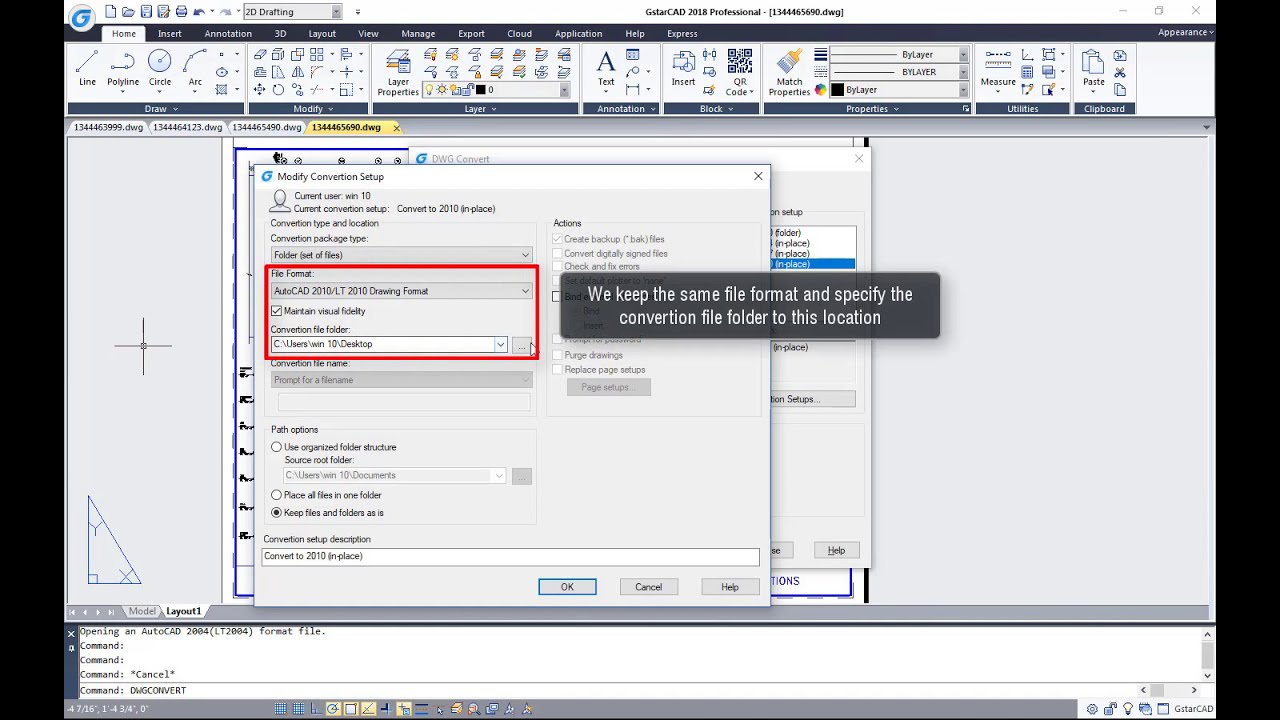This screenshot has height=720, width=1280.
Task: Open the Insert ribbon tab
Action: (x=170, y=33)
